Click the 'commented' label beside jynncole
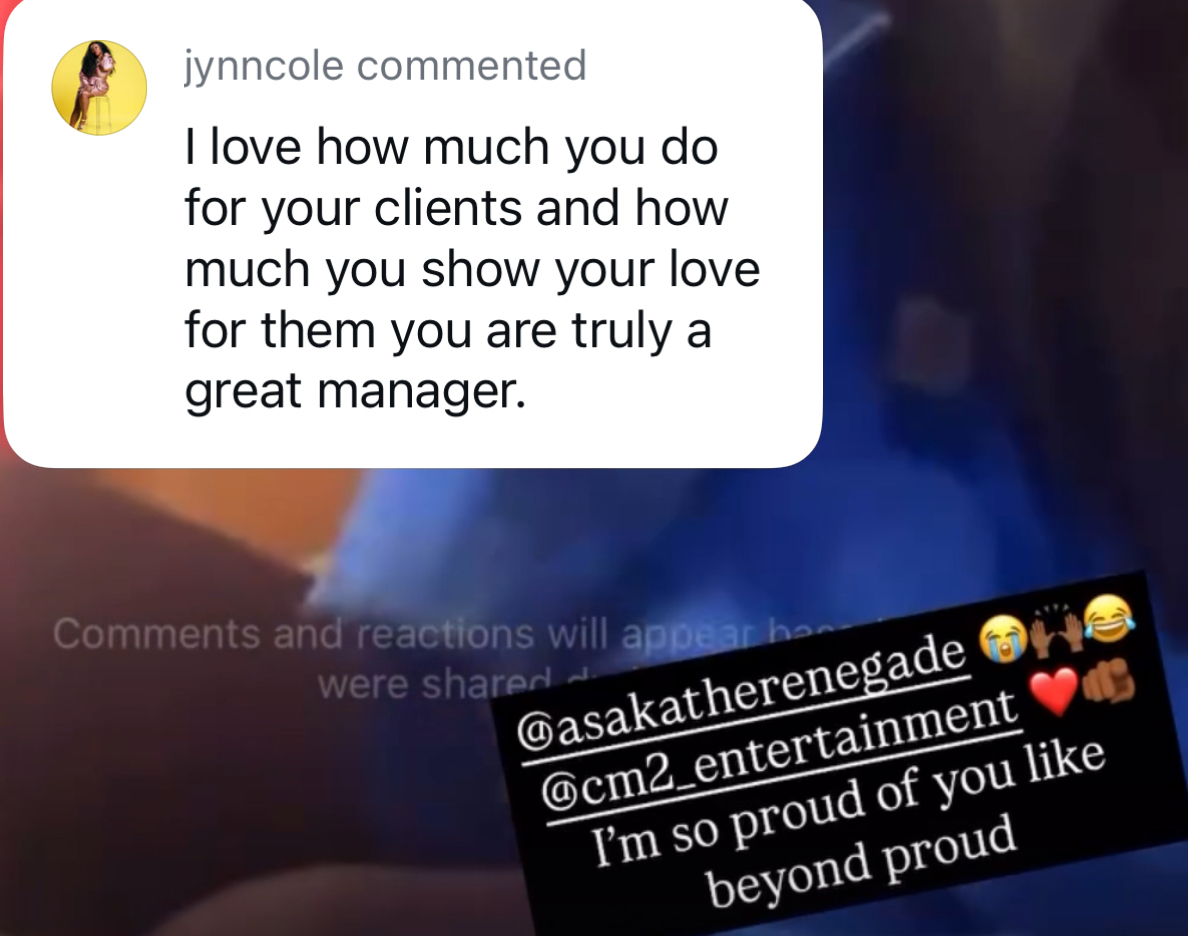 (x=471, y=65)
